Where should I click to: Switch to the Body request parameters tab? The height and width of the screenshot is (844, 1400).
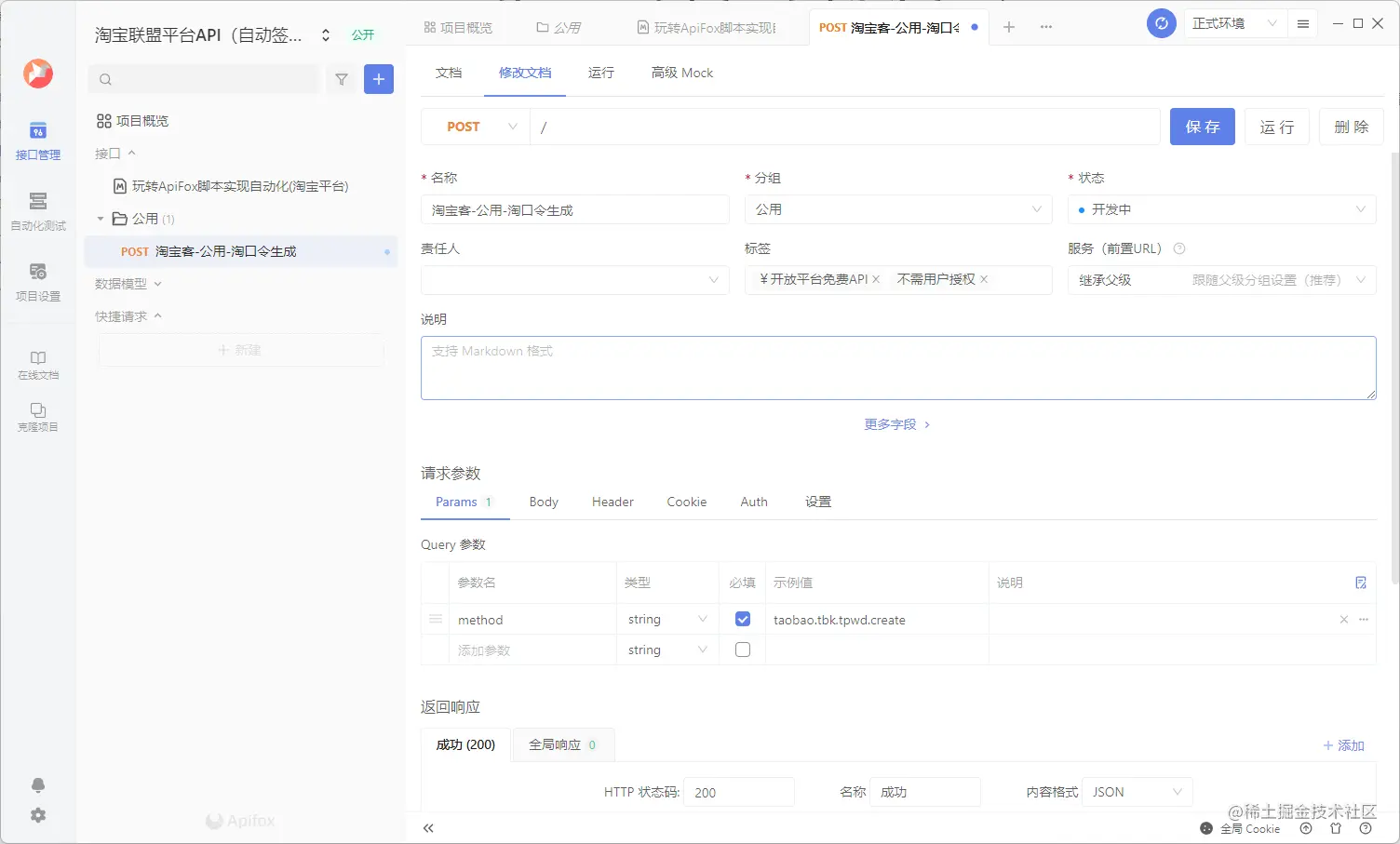pyautogui.click(x=543, y=502)
